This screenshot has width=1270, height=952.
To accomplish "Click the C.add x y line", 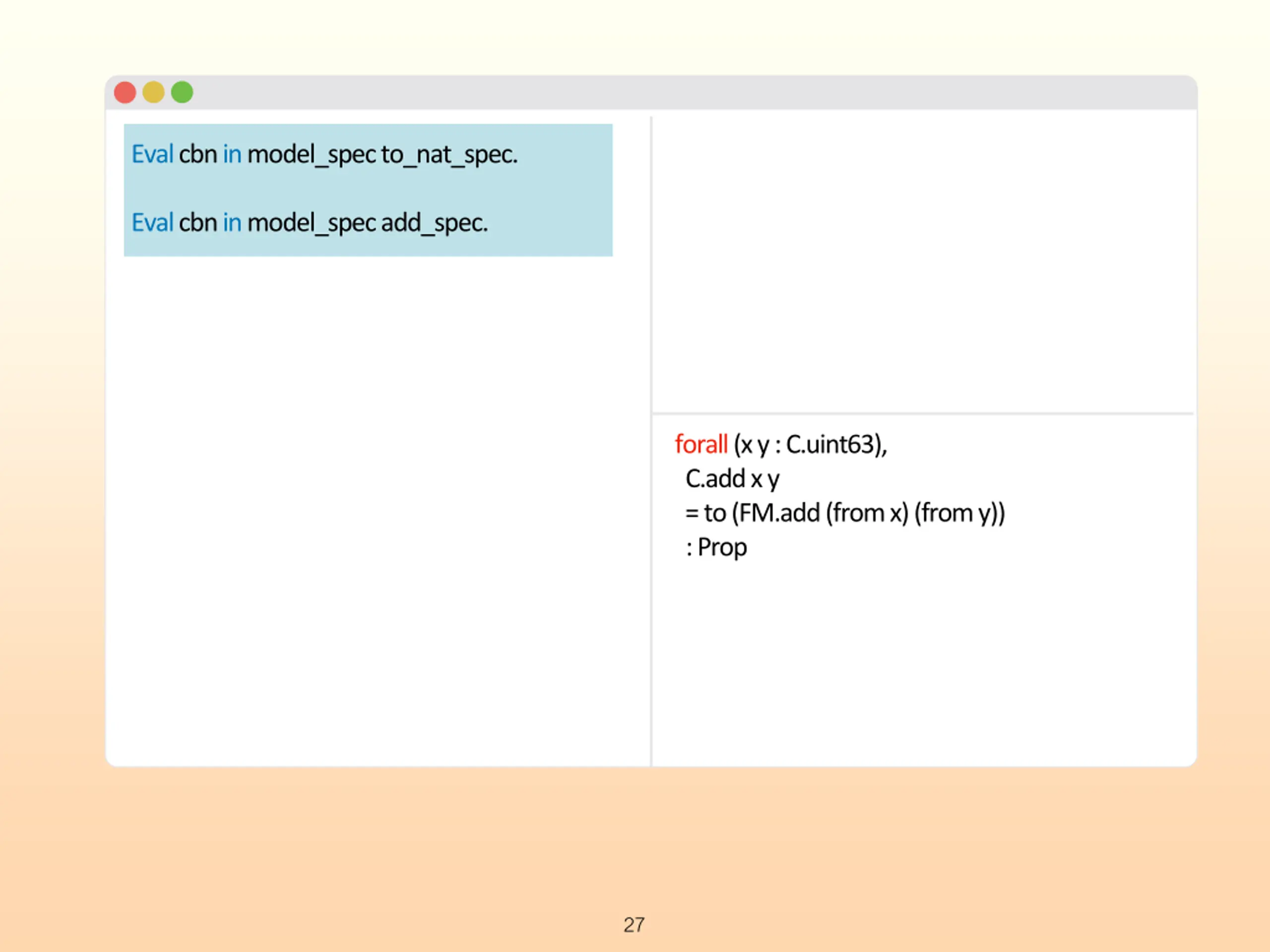I will coord(733,479).
